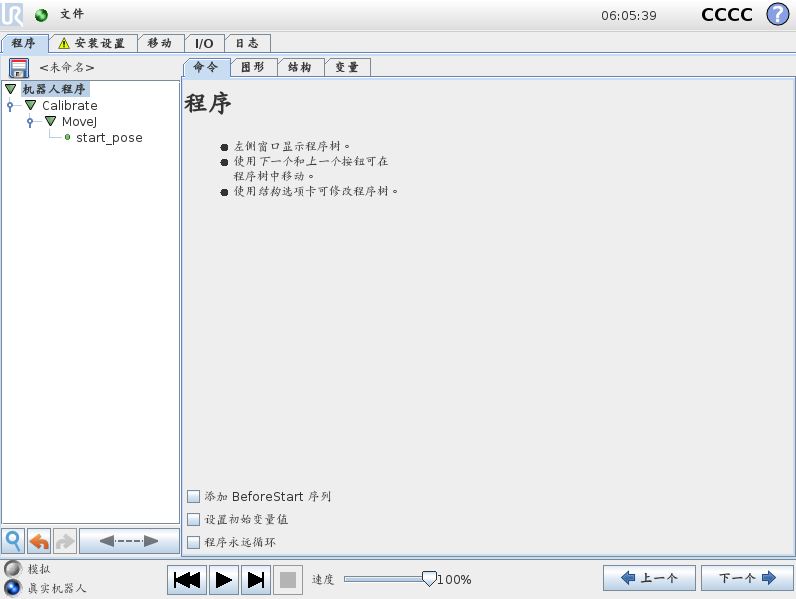Click the 程序 heading in the command panel
The width and height of the screenshot is (796, 599).
(x=208, y=103)
